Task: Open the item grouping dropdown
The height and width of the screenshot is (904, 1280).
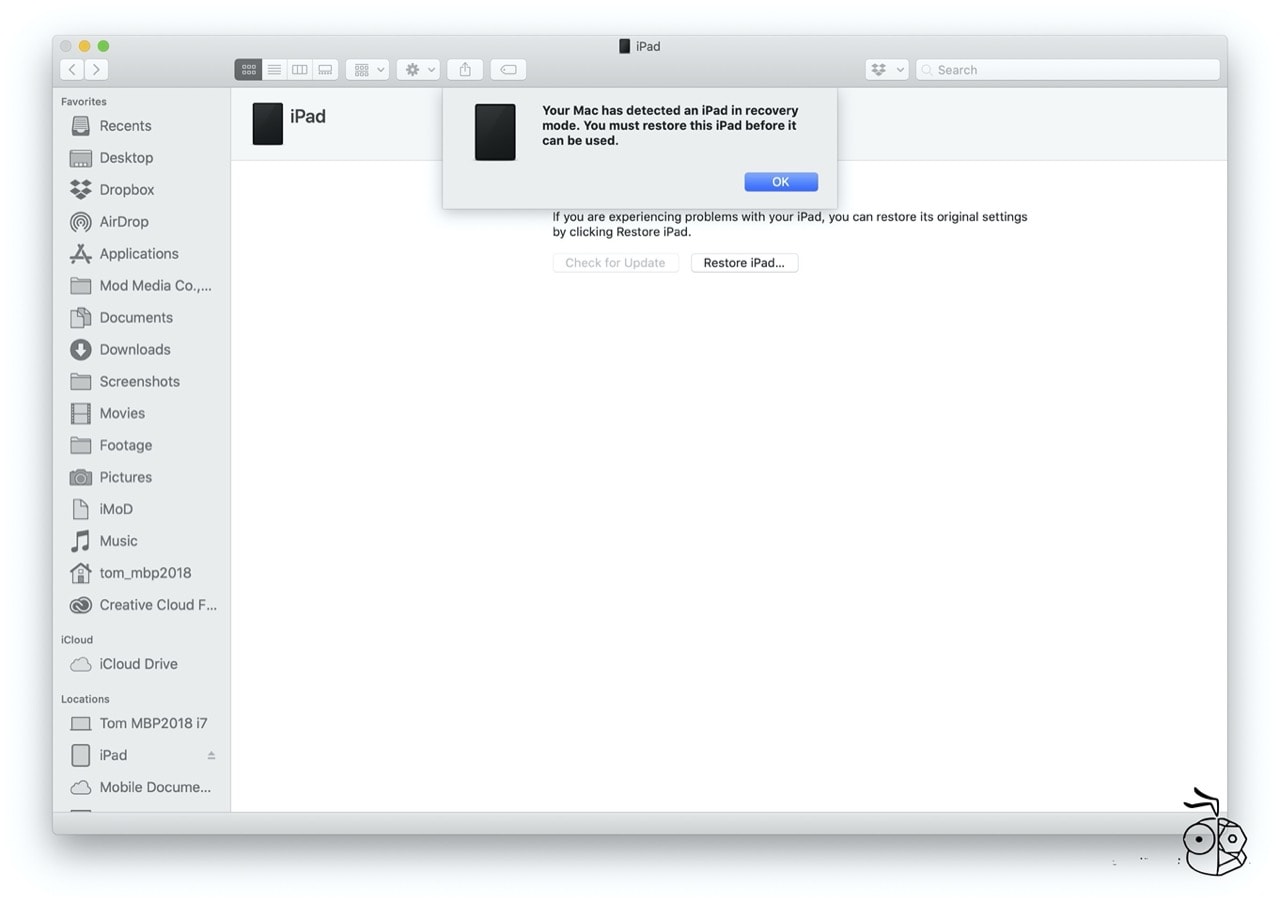Action: click(x=367, y=69)
